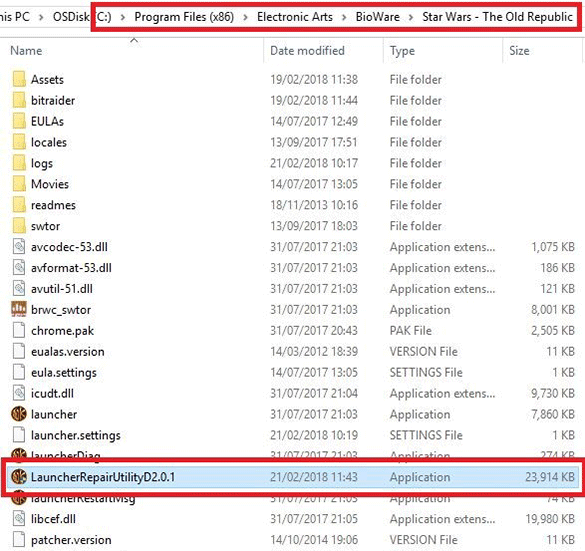The height and width of the screenshot is (551, 585).
Task: Click the eula.settings file icon
Action: click(19, 372)
